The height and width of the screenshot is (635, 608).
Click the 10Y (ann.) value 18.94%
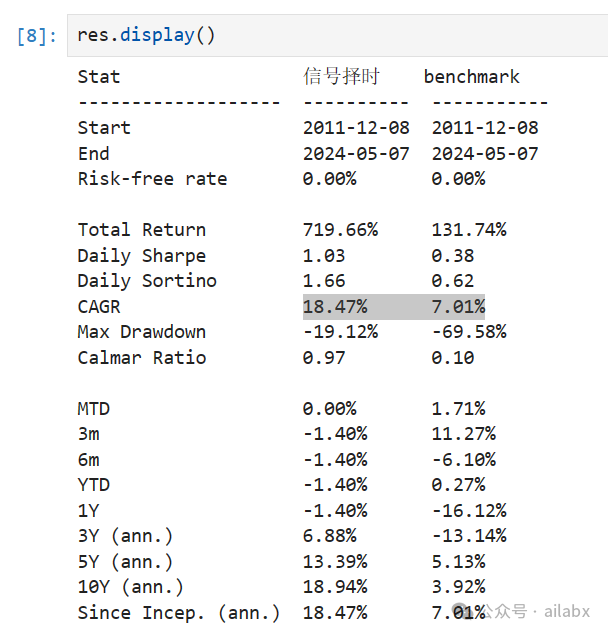coord(335,587)
